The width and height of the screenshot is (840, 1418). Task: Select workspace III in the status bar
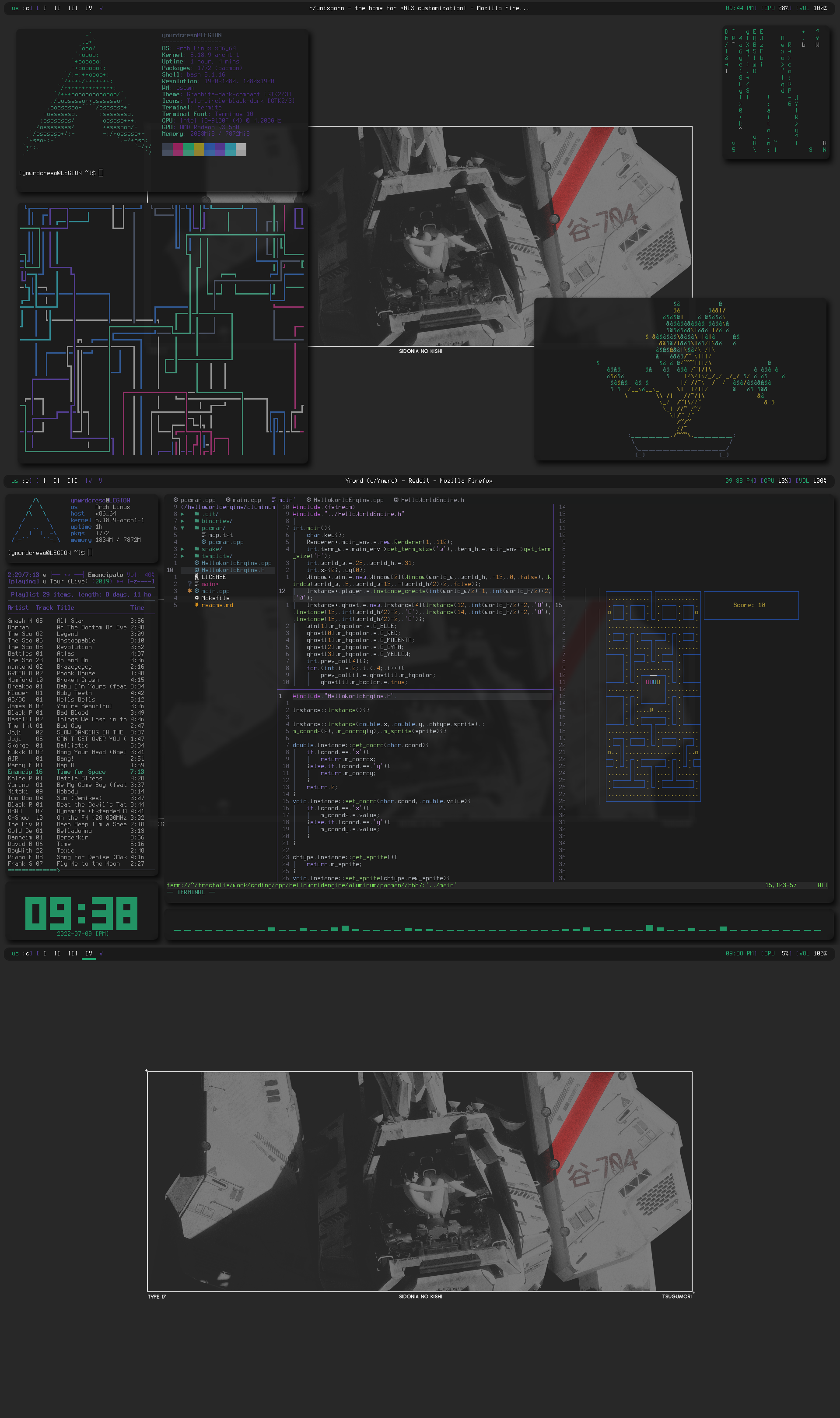72,481
